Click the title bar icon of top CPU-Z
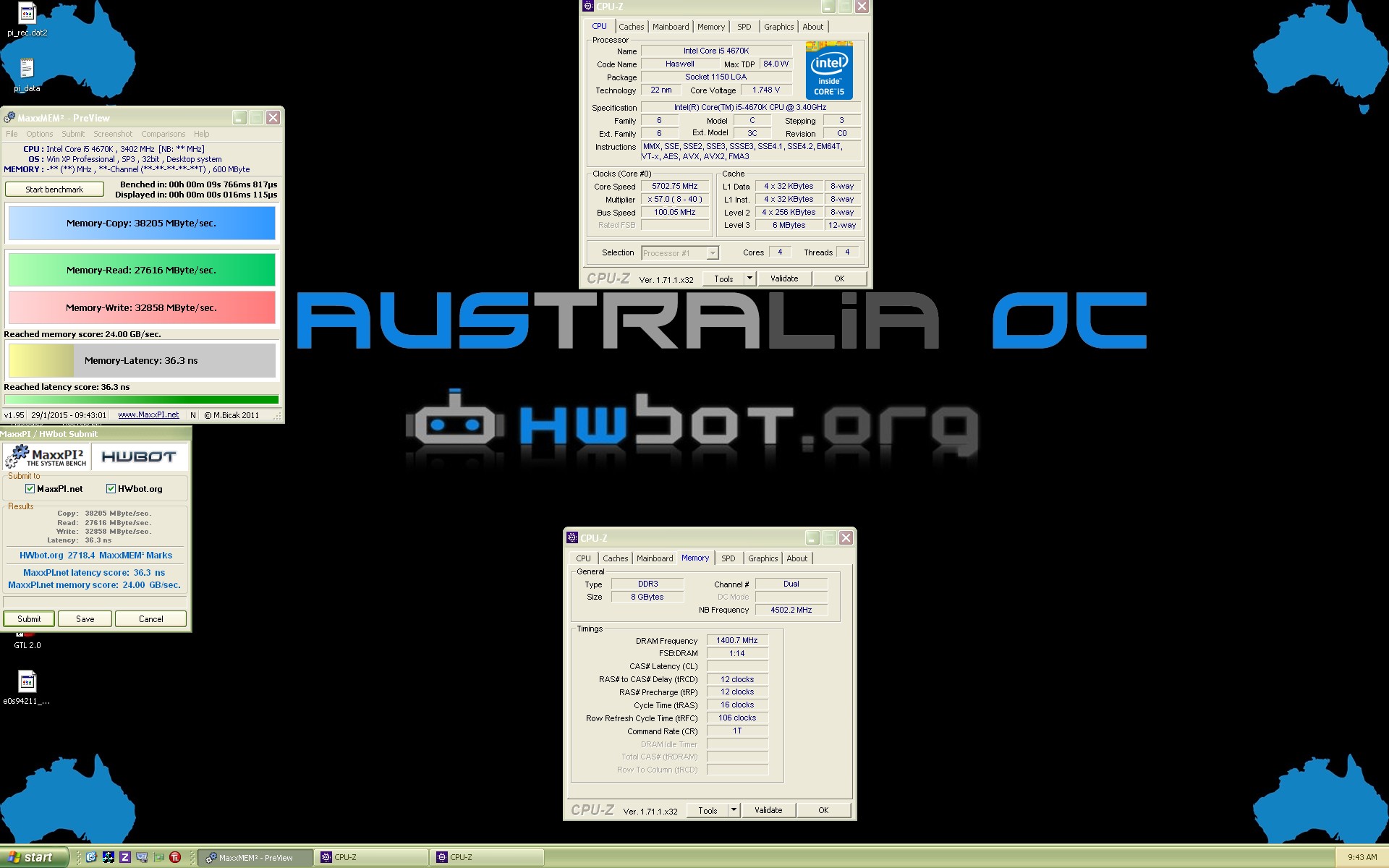 [588, 7]
